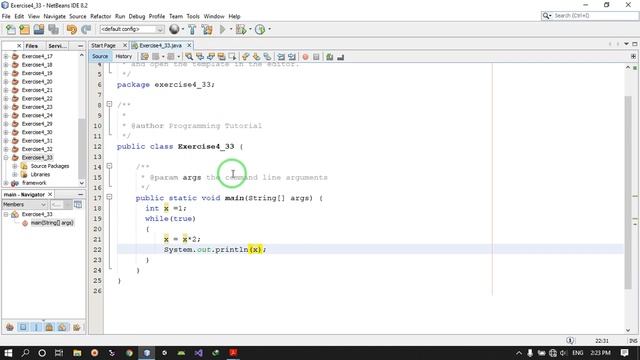Click Find Previous Occurrence editor icon
Screen dimensions: 640x360
pyautogui.click(x=200, y=57)
